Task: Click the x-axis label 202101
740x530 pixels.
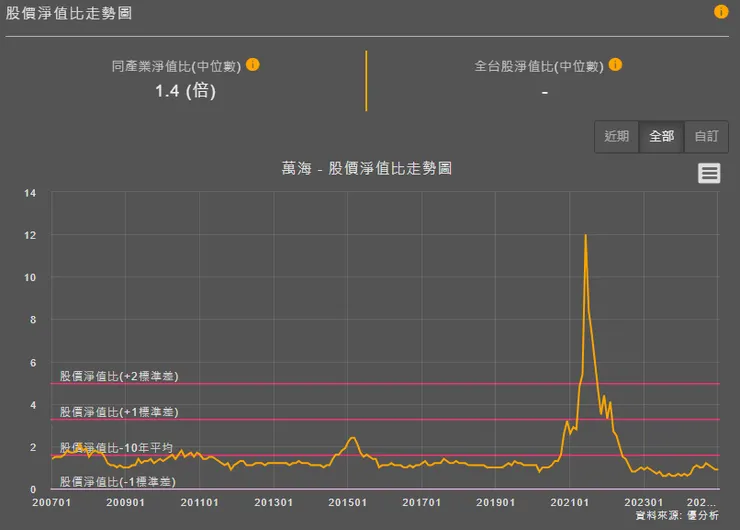Action: coord(570,503)
